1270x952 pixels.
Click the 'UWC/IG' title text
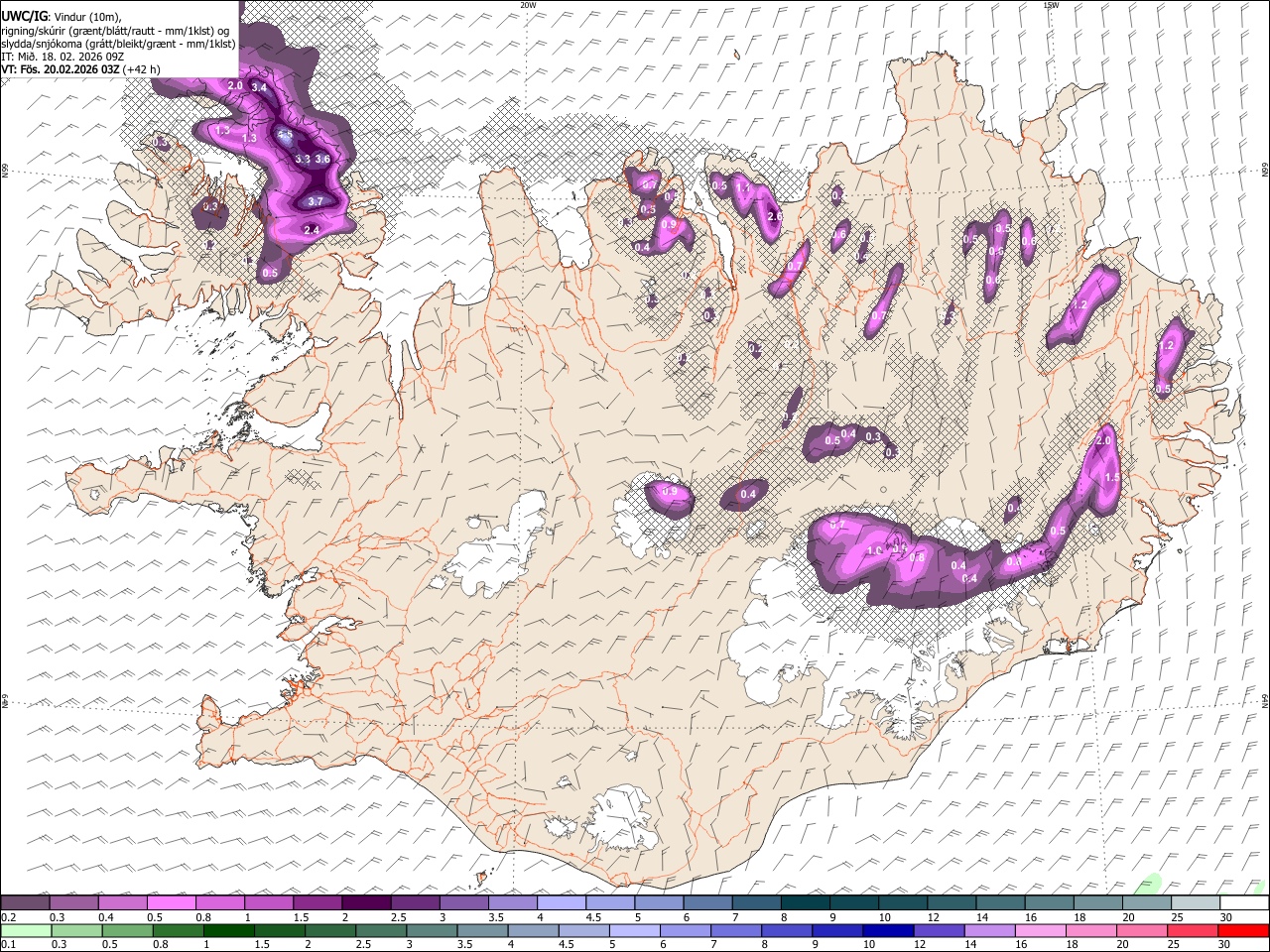(23, 16)
